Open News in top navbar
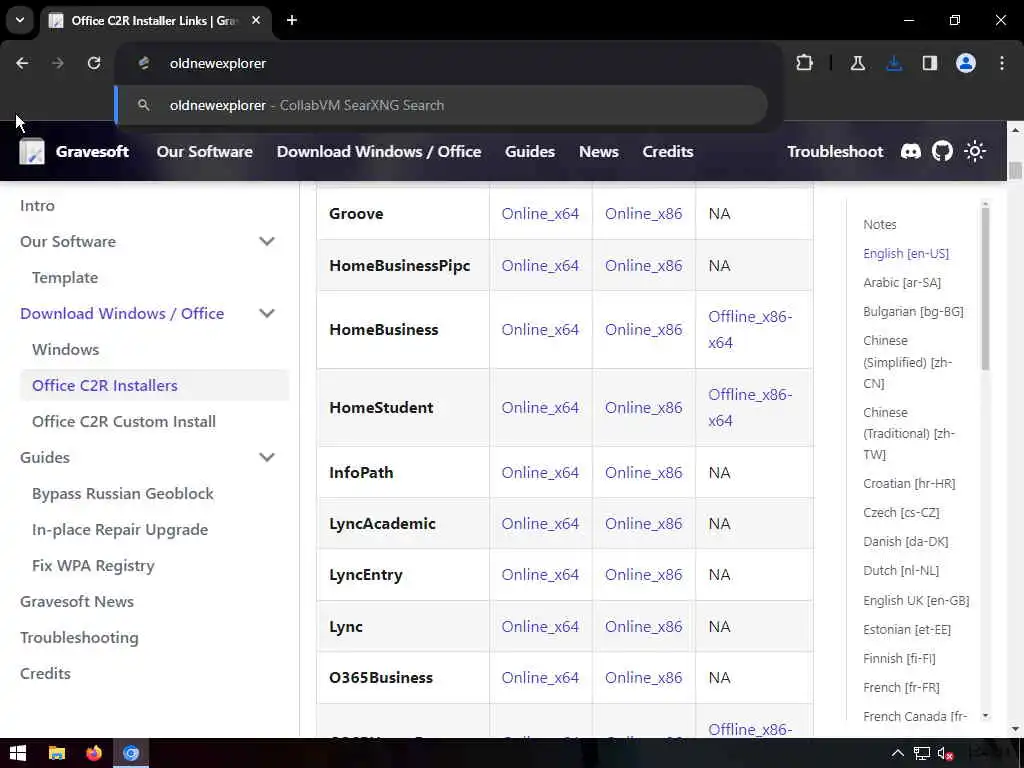 [x=599, y=152]
